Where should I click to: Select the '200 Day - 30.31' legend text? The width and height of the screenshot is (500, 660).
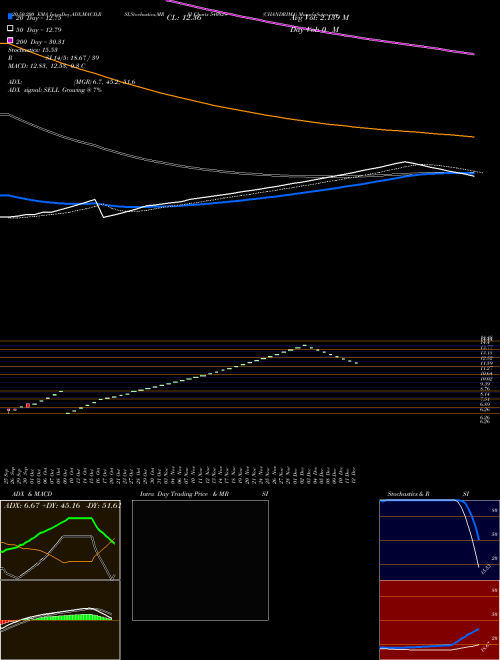pyautogui.click(x=40, y=42)
